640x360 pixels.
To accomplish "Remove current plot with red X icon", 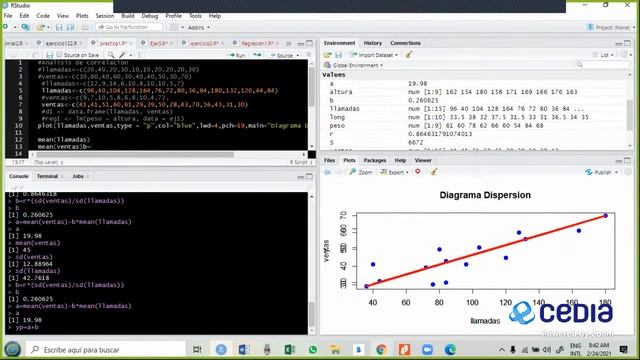I will pos(418,172).
